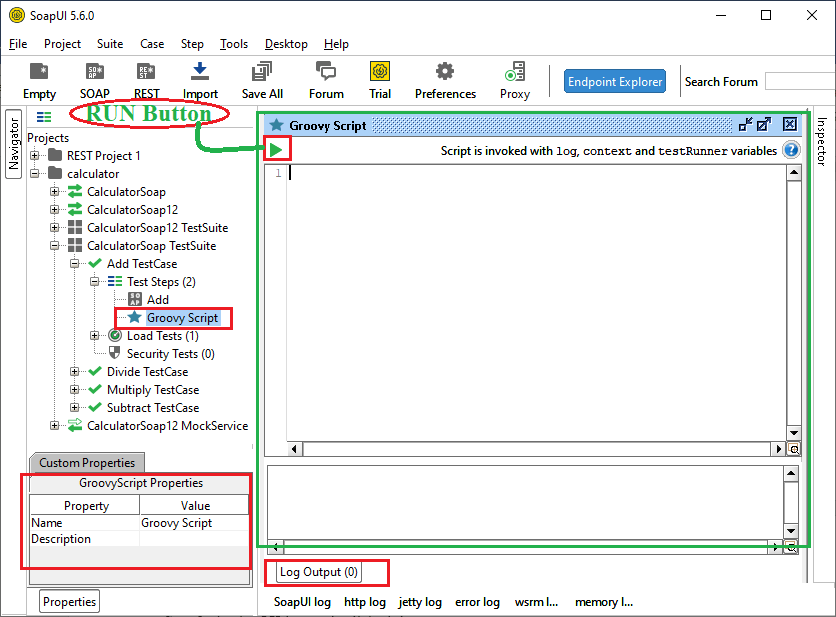Create an Empty project from toolbar
836x617 pixels.
39,81
